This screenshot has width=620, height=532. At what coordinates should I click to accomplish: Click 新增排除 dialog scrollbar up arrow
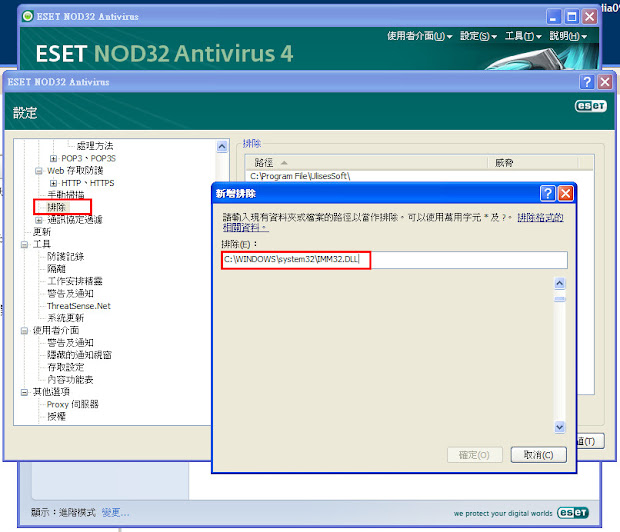click(x=560, y=283)
